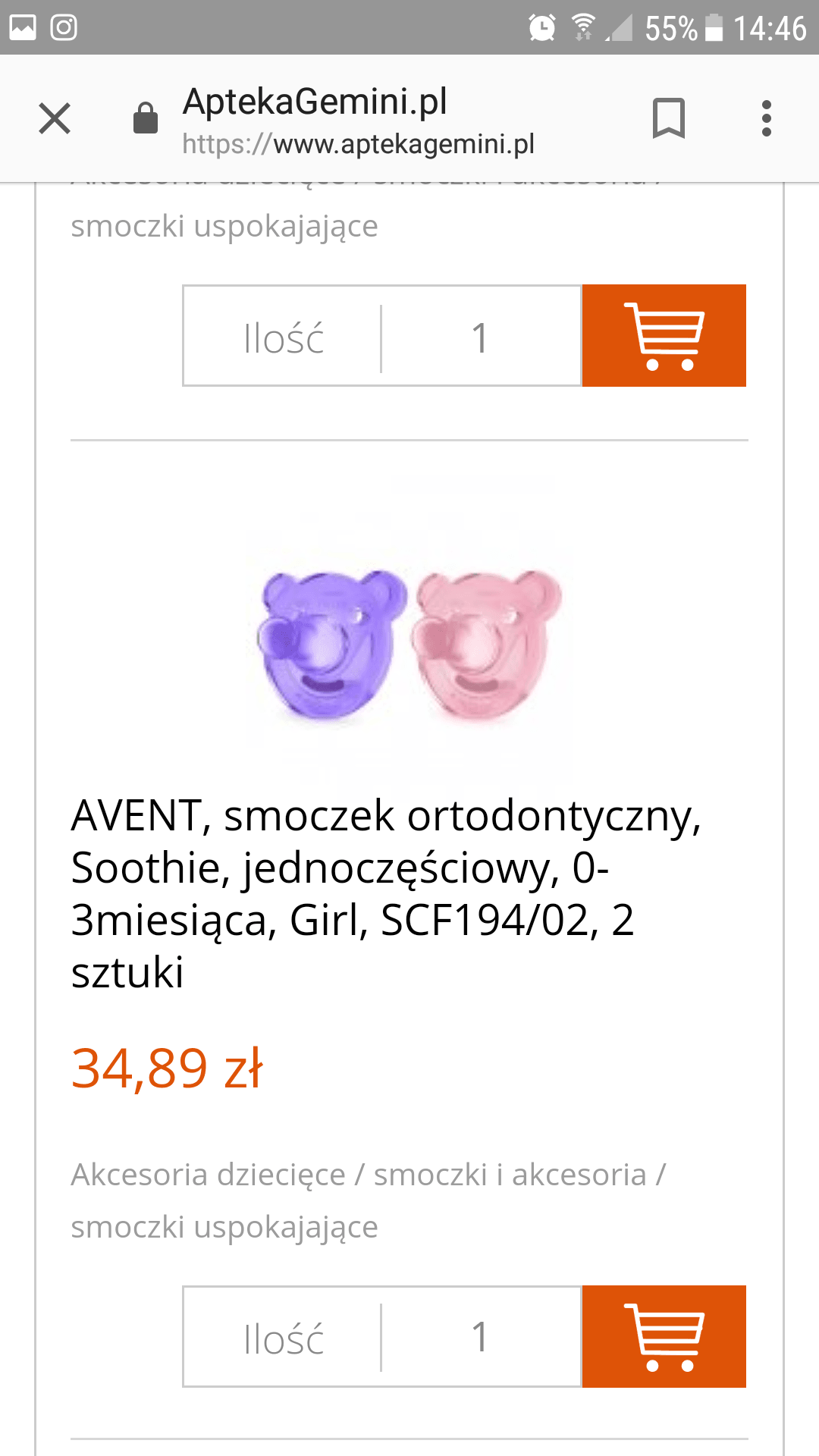
Task: Add upper product to cart
Action: pyautogui.click(x=664, y=336)
